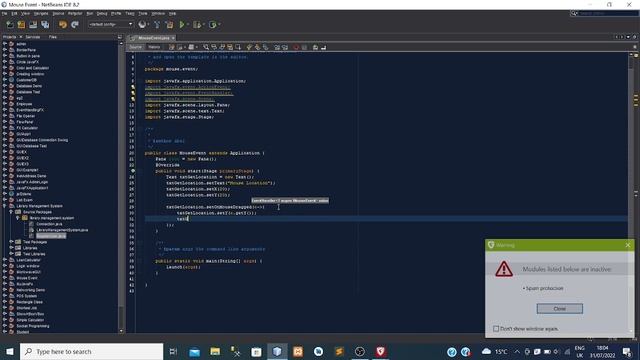Expand the Test Packages node
The height and width of the screenshot is (360, 640).
pyautogui.click(x=11, y=242)
